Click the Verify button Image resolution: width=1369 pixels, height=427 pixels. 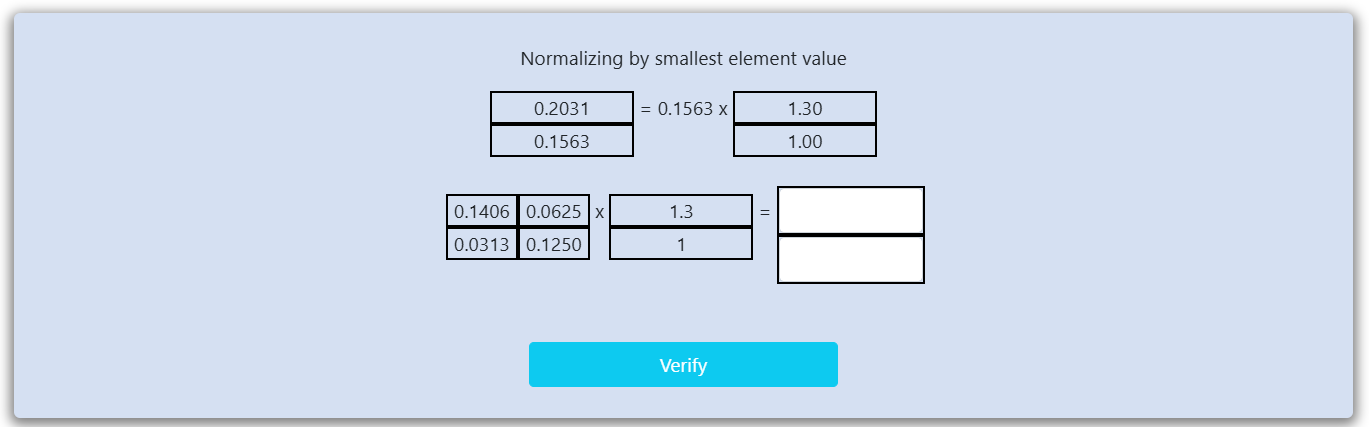pos(683,365)
